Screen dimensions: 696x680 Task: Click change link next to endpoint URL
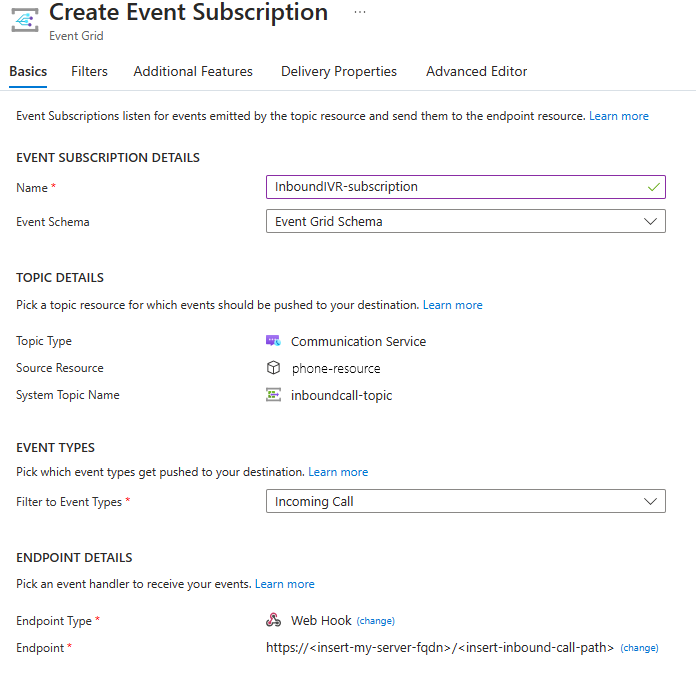(x=639, y=648)
